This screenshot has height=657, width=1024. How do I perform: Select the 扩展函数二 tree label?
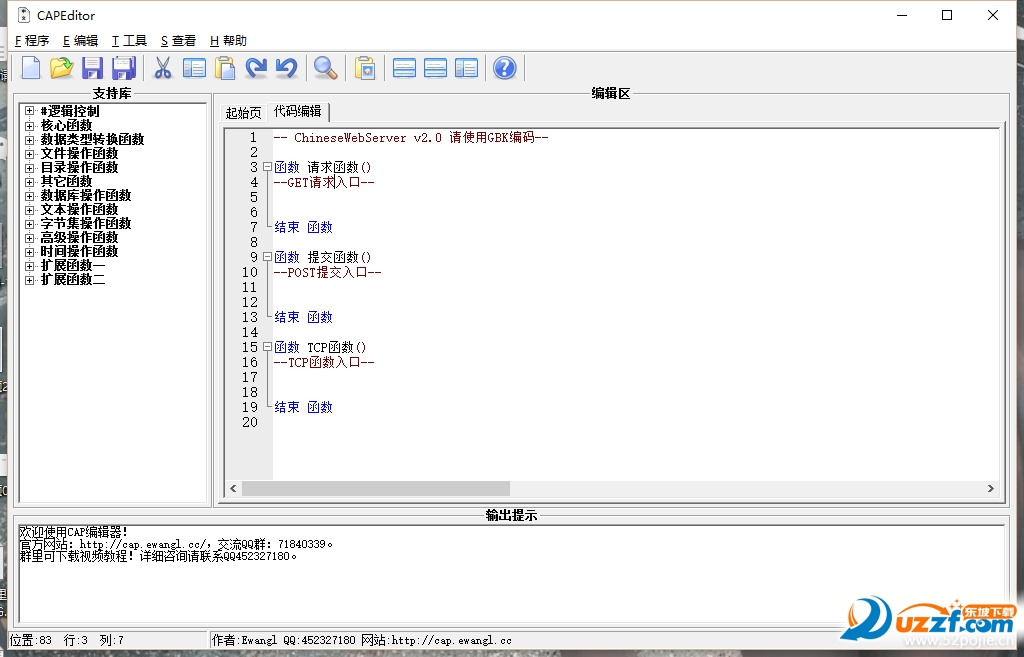pos(73,280)
